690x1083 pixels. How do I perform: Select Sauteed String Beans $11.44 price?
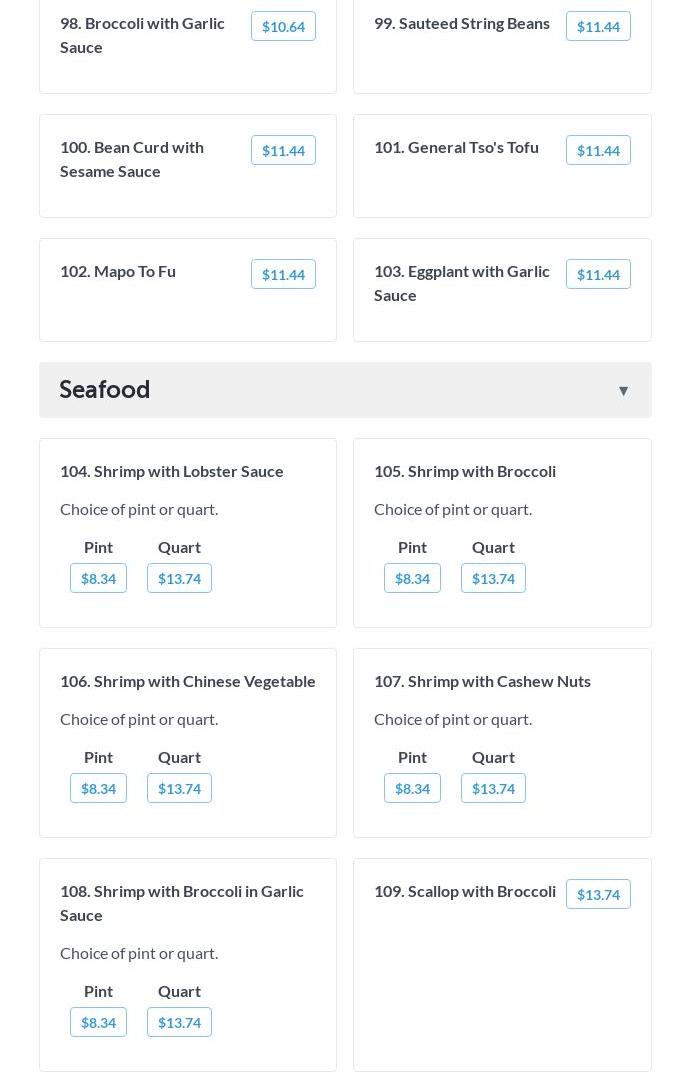(598, 27)
